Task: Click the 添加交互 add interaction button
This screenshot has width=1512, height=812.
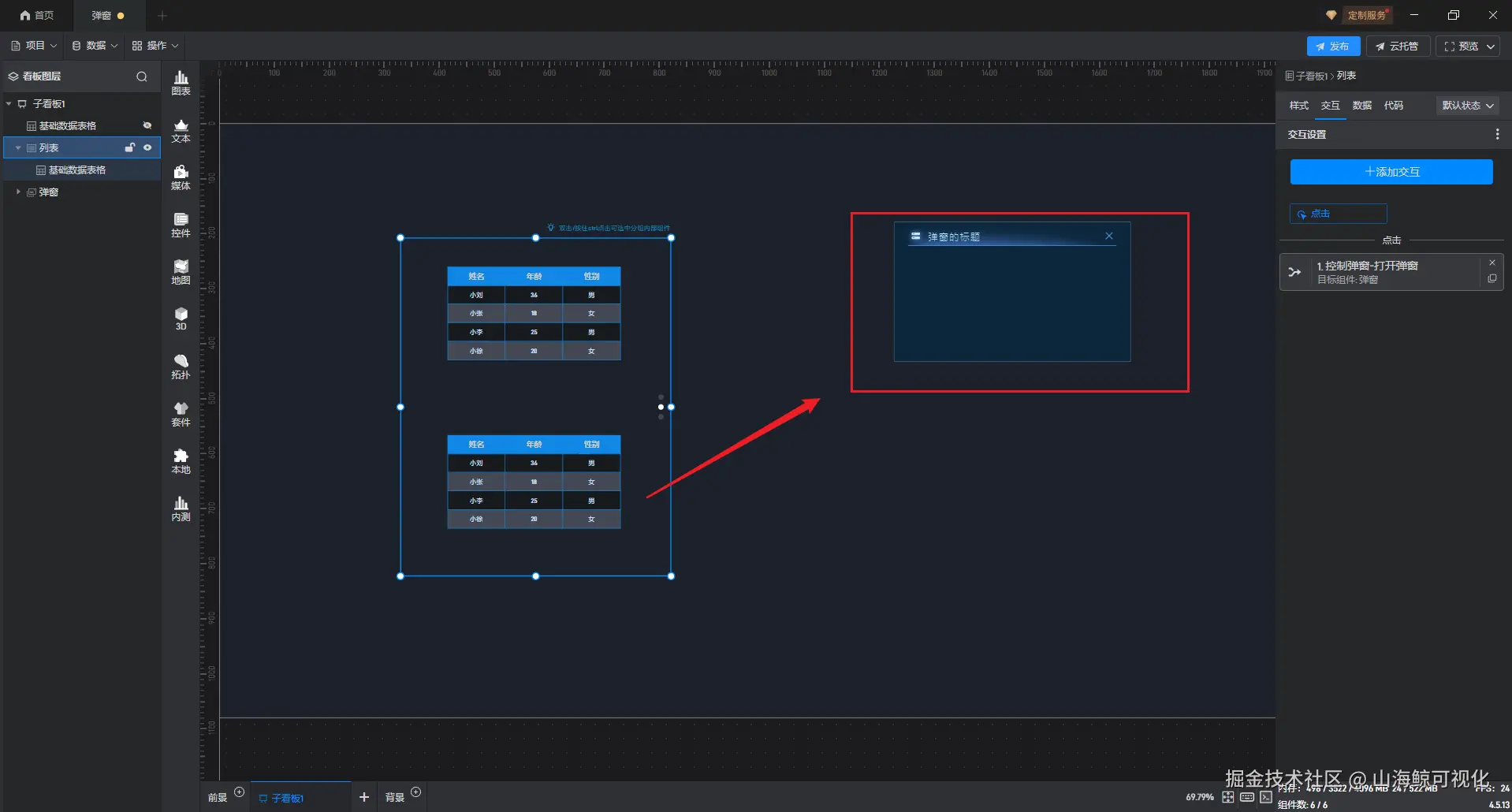Action: [x=1391, y=172]
